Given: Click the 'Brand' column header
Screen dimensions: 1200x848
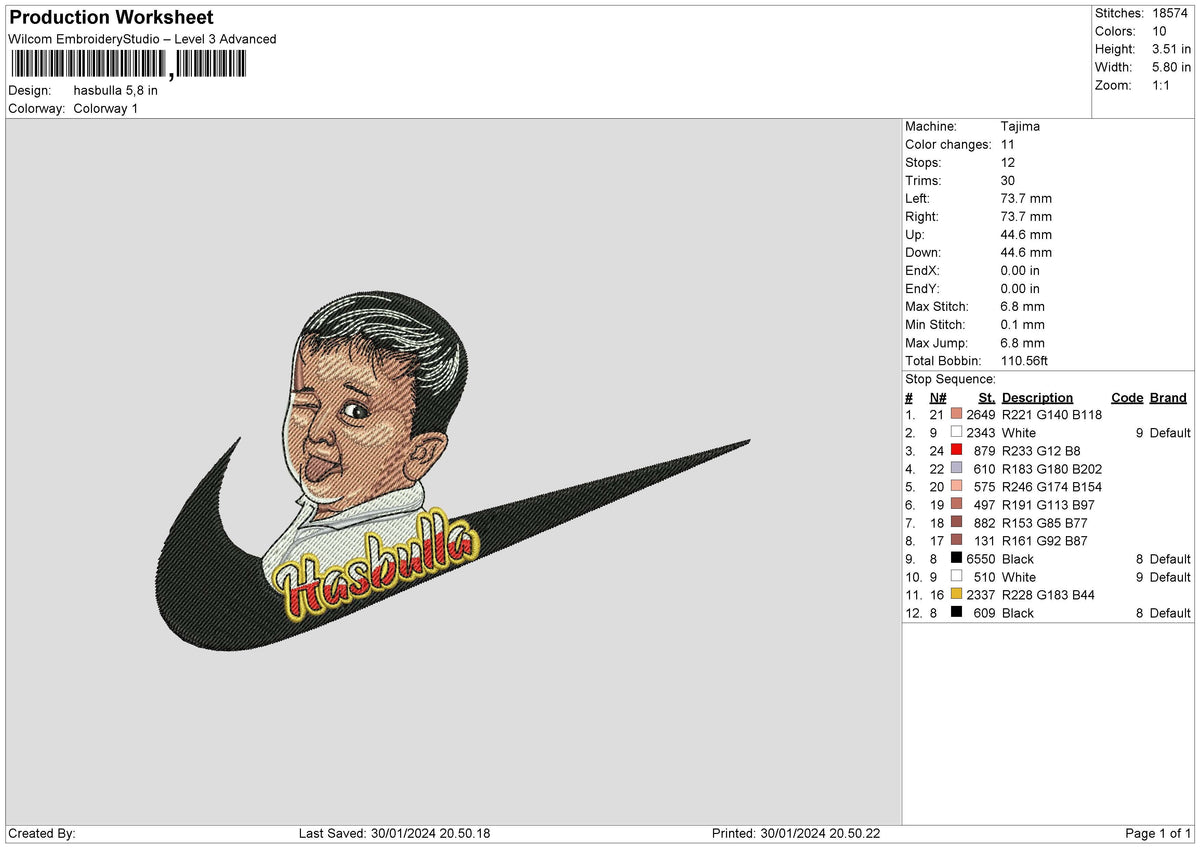Looking at the screenshot, I should tap(1168, 397).
